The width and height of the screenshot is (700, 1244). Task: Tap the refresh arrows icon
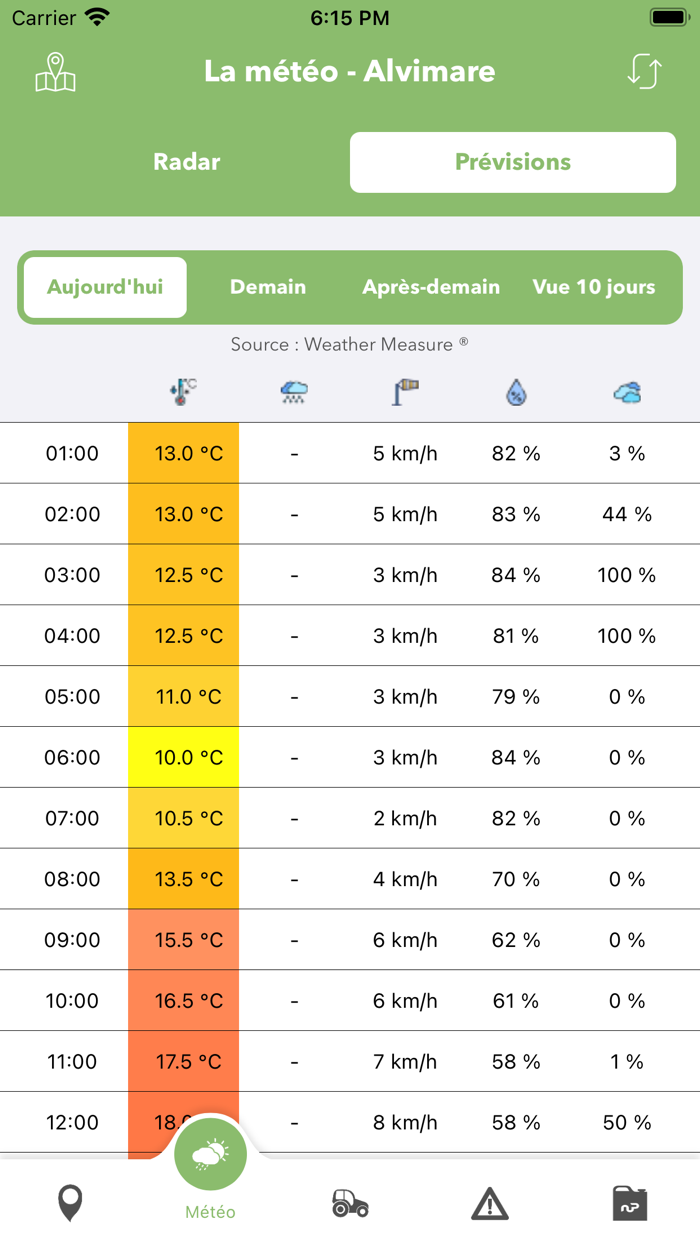[x=645, y=72]
